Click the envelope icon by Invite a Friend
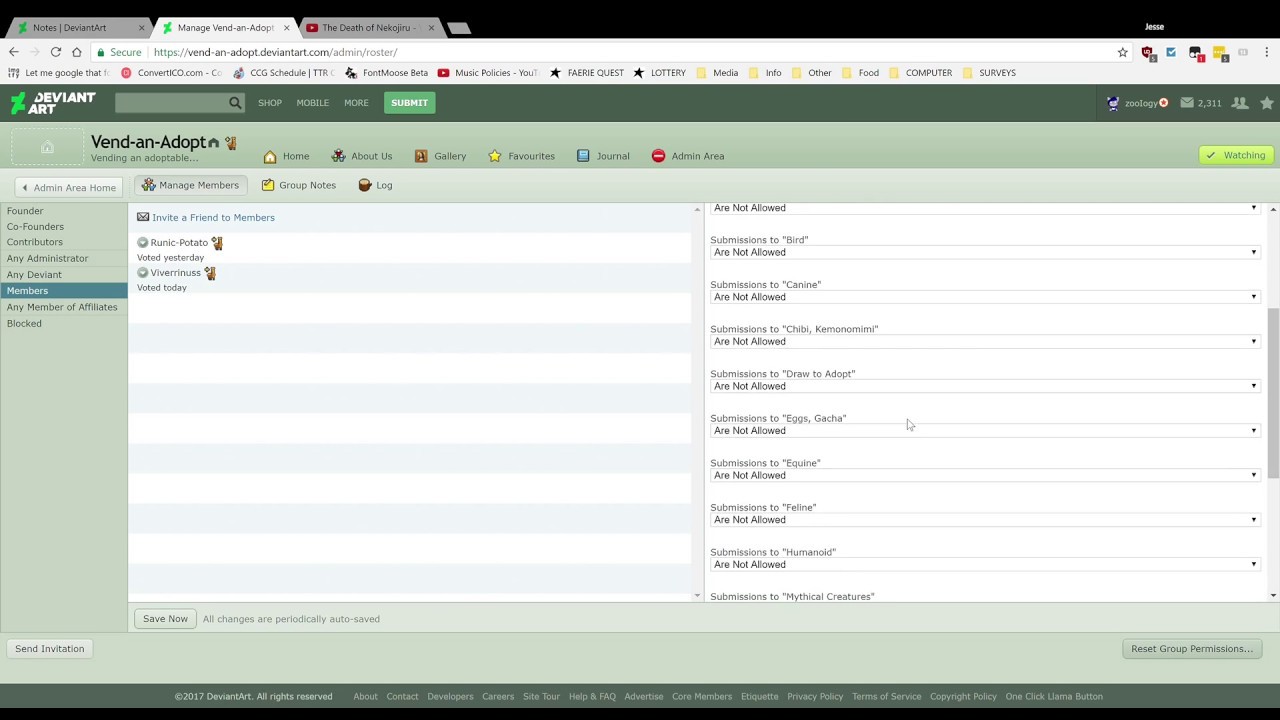The image size is (1280, 720). (x=143, y=217)
